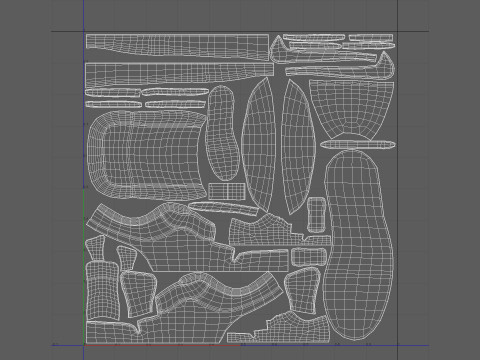Select the large U-shaped rounded UV island

click(147, 155)
